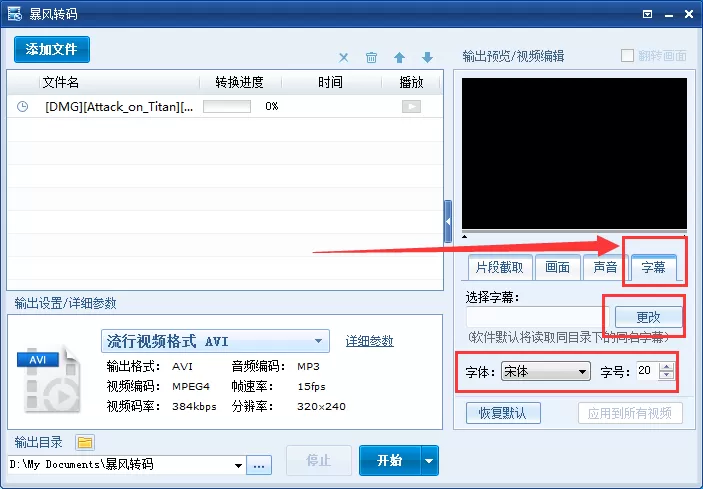Minimize the 暴风转码 window
The width and height of the screenshot is (703, 489).
669,14
